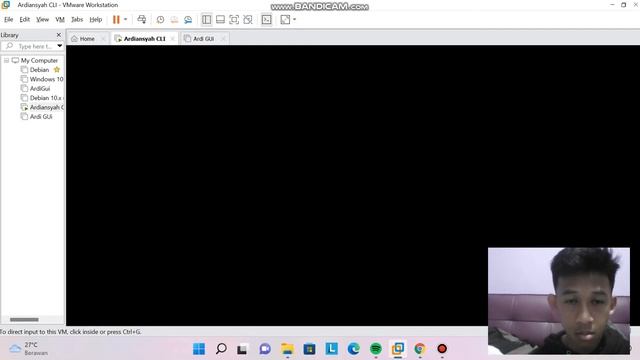Screen dimensions: 640x360
Task: Open the weather widget showing 27°C
Action: click(x=29, y=349)
